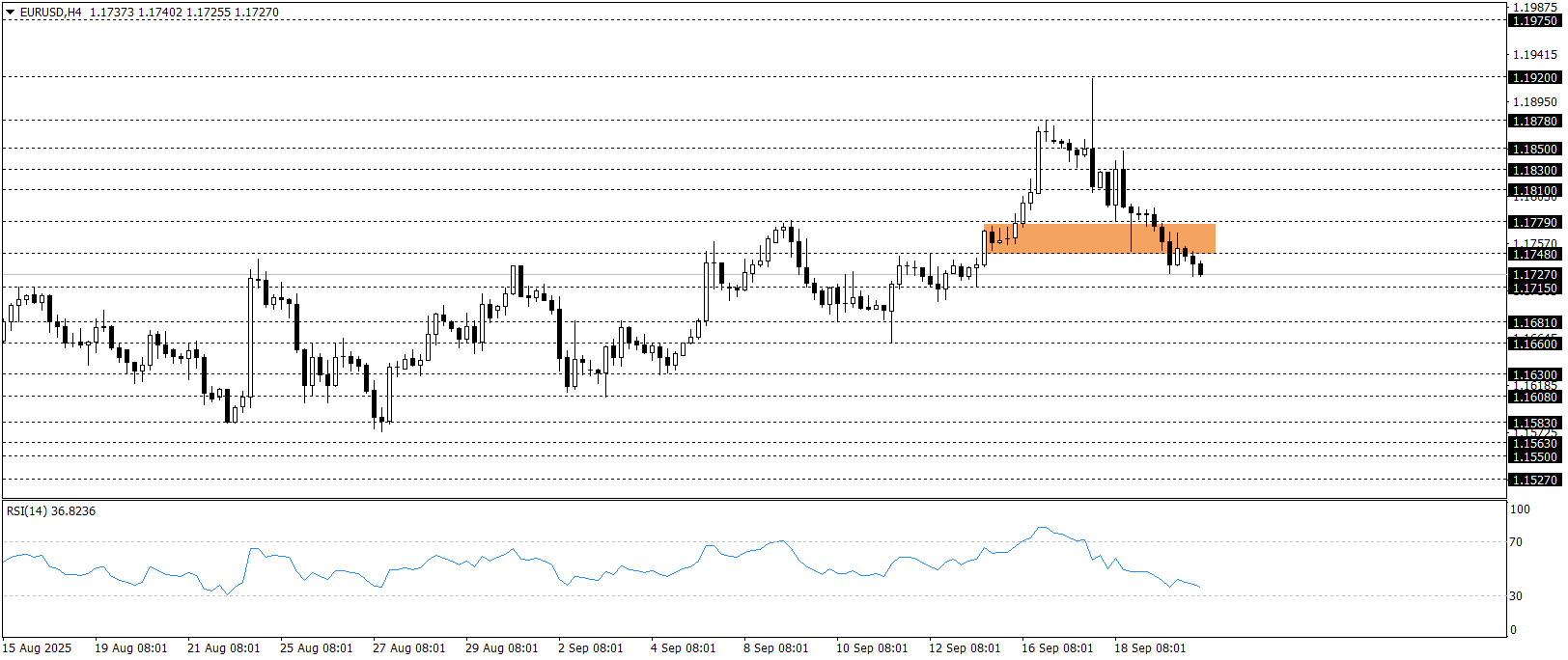
Task: Click the 21 Aug 08:01 time label
Action: [x=223, y=647]
